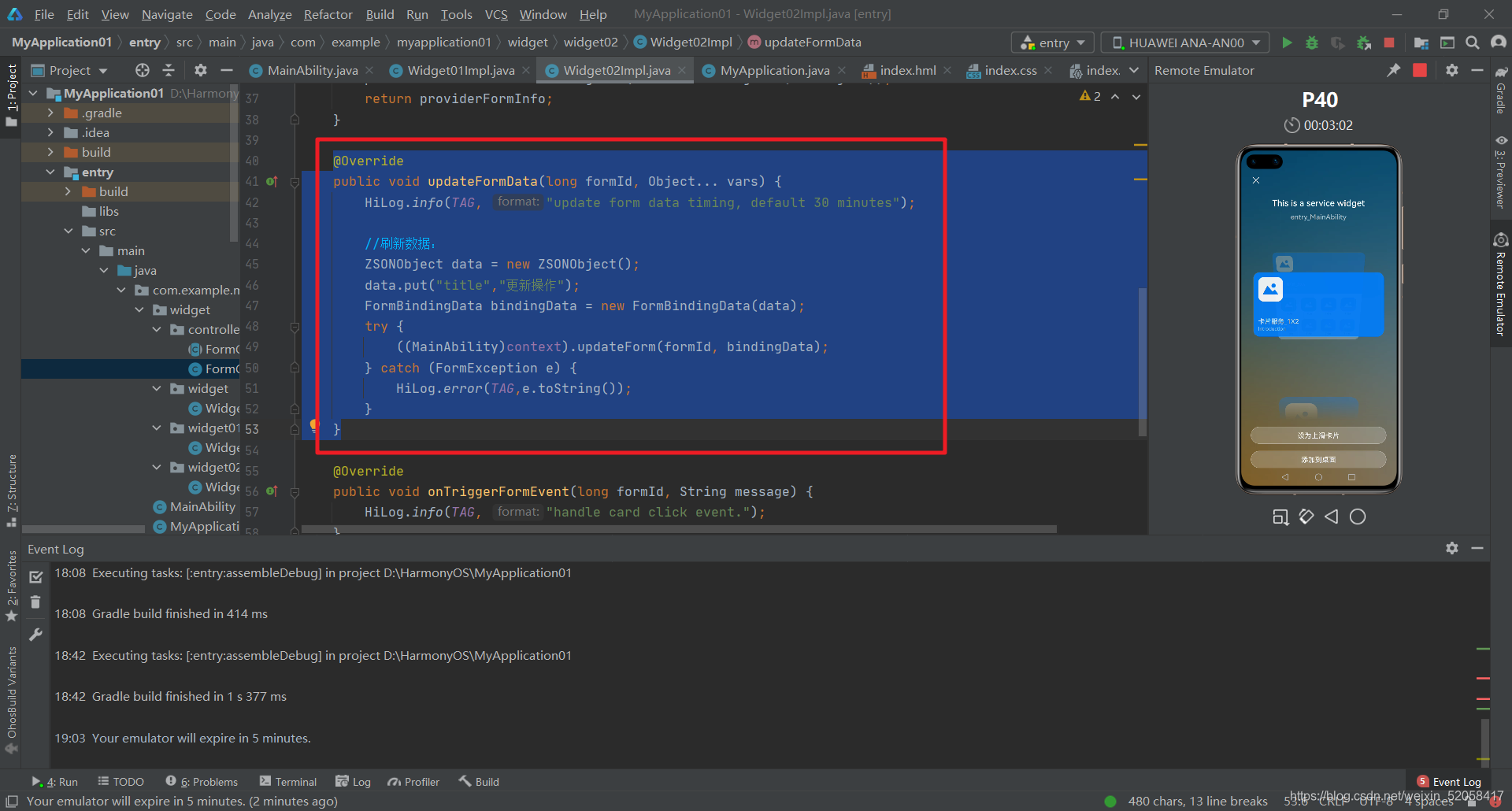The width and height of the screenshot is (1512, 811).
Task: Run the app with the green play button
Action: coord(1287,43)
